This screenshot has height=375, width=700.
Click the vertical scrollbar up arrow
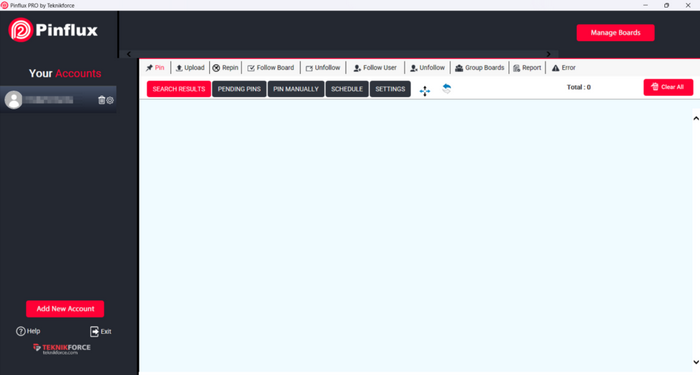pyautogui.click(x=696, y=118)
